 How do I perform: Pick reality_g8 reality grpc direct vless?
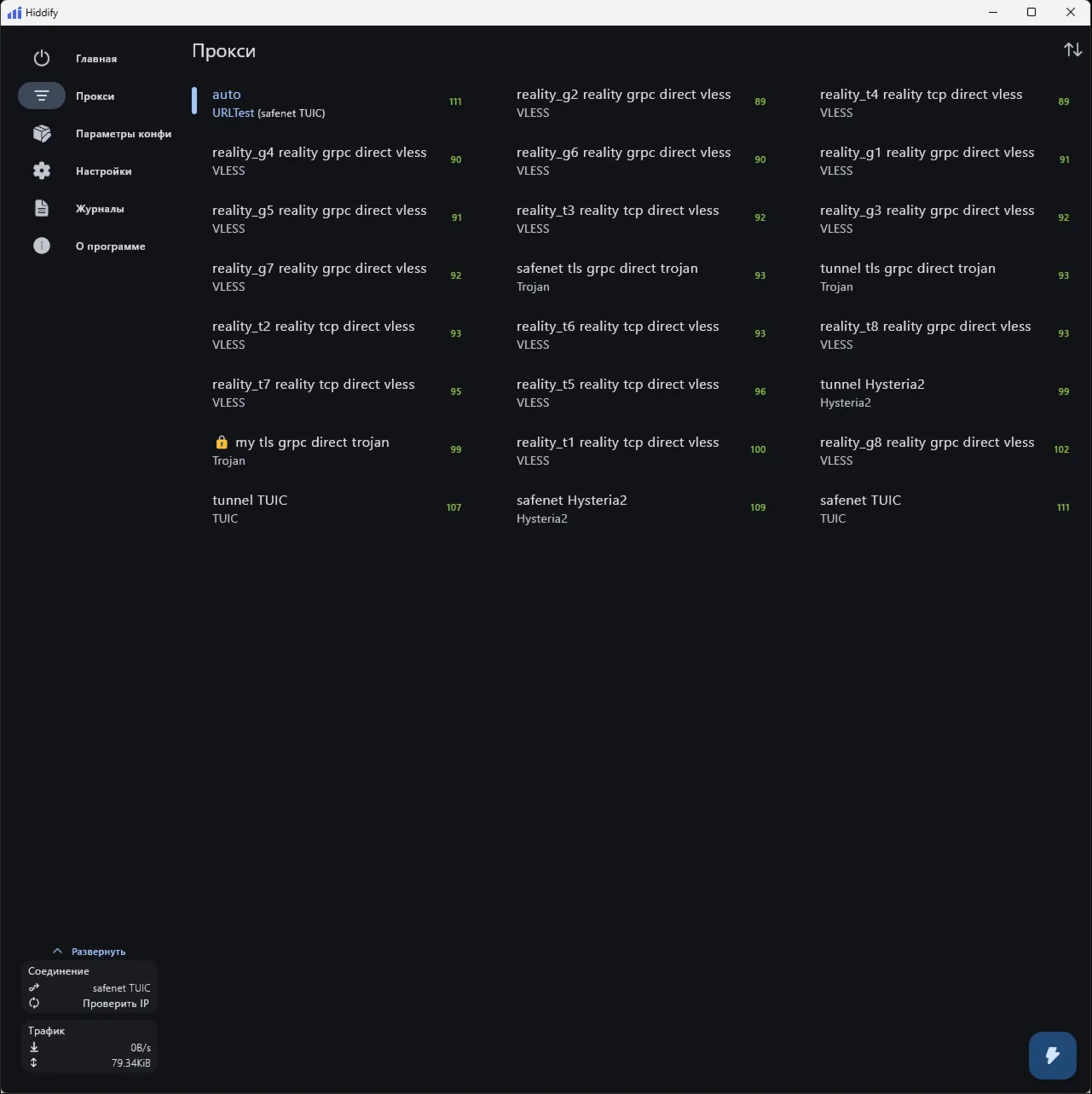click(x=945, y=451)
